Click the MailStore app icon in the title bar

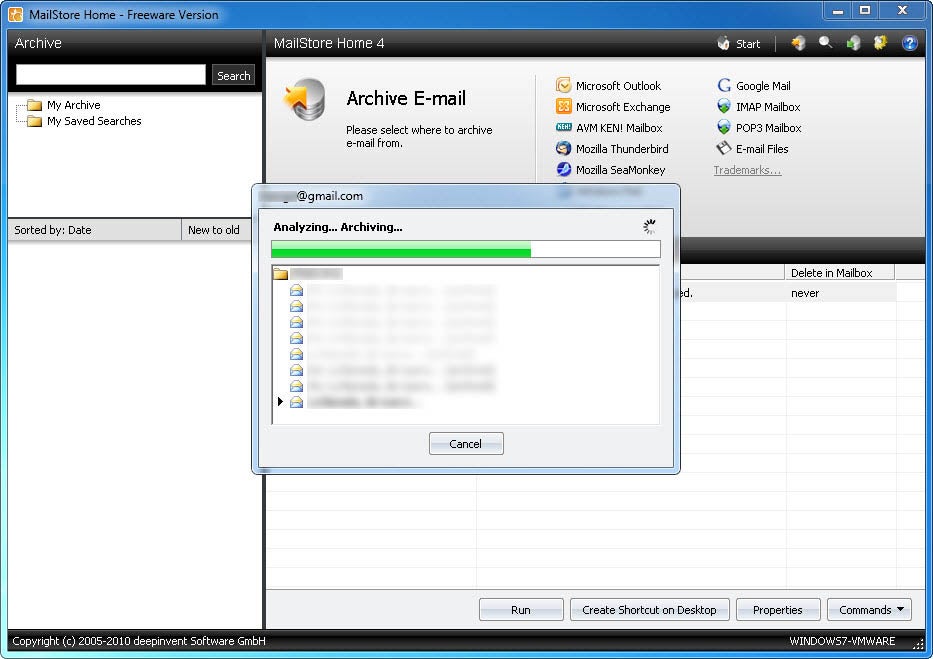click(x=15, y=14)
